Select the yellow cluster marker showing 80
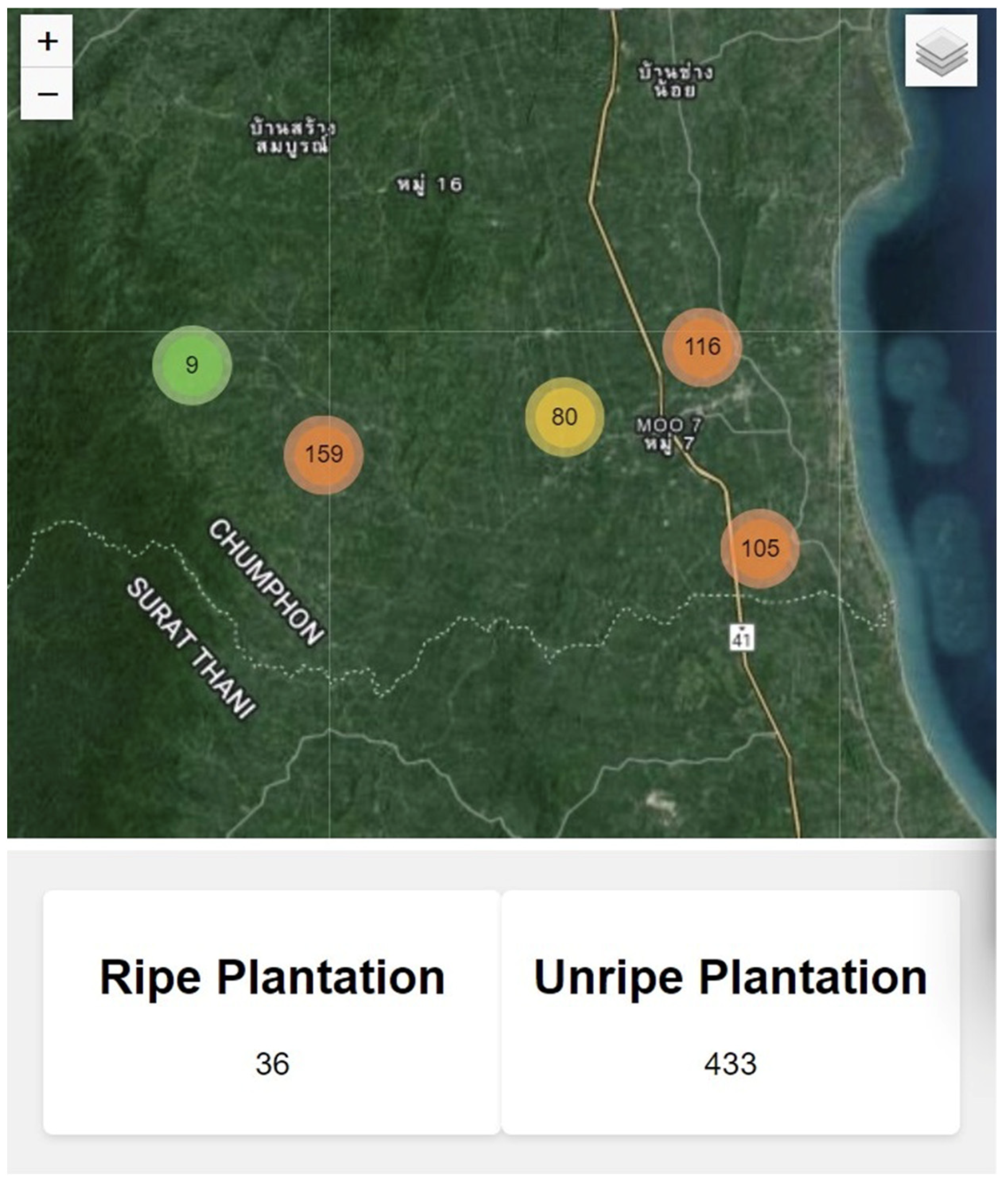This screenshot has width=1008, height=1188. (x=565, y=417)
